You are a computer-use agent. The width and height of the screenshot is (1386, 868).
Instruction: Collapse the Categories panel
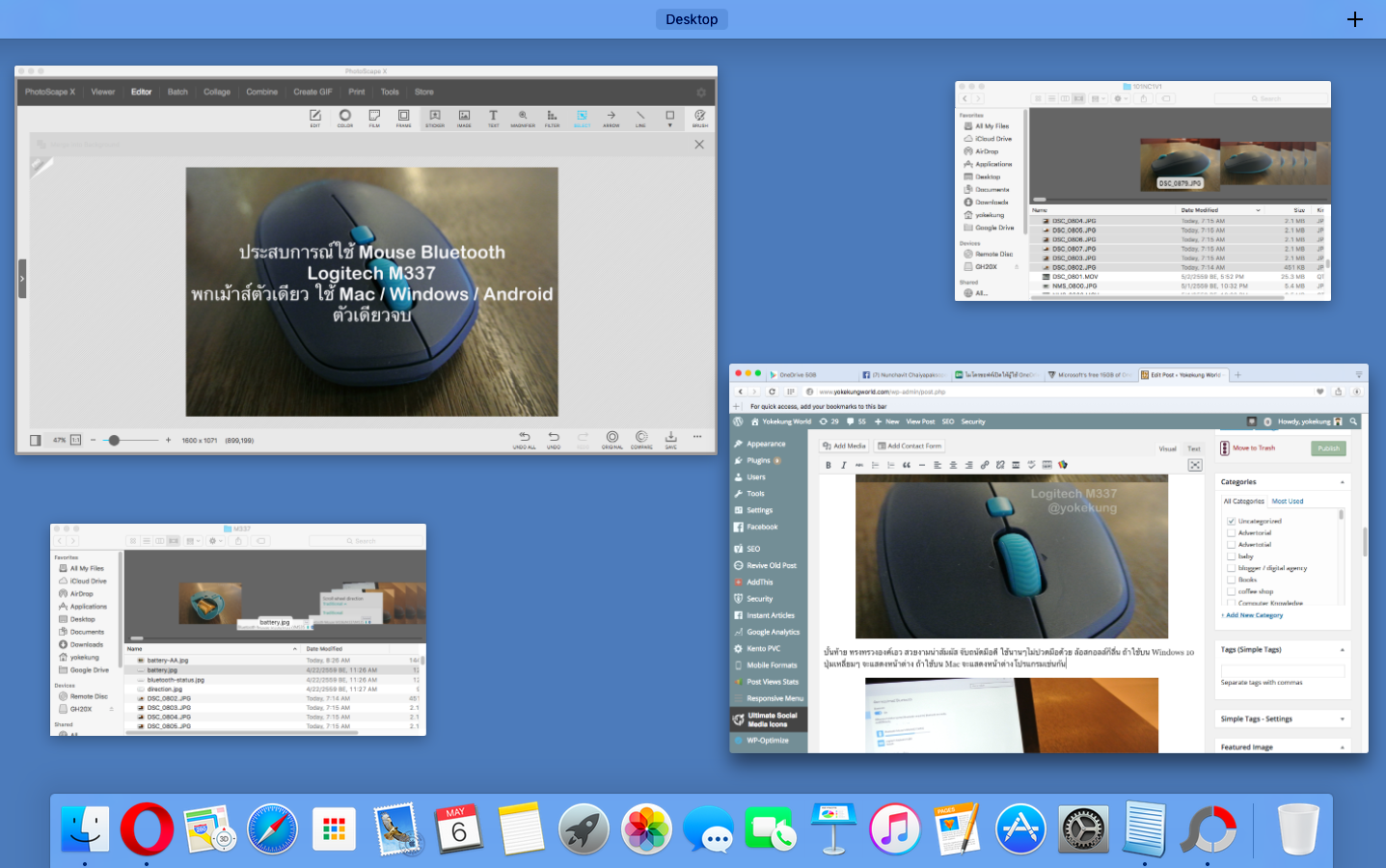(x=1342, y=482)
